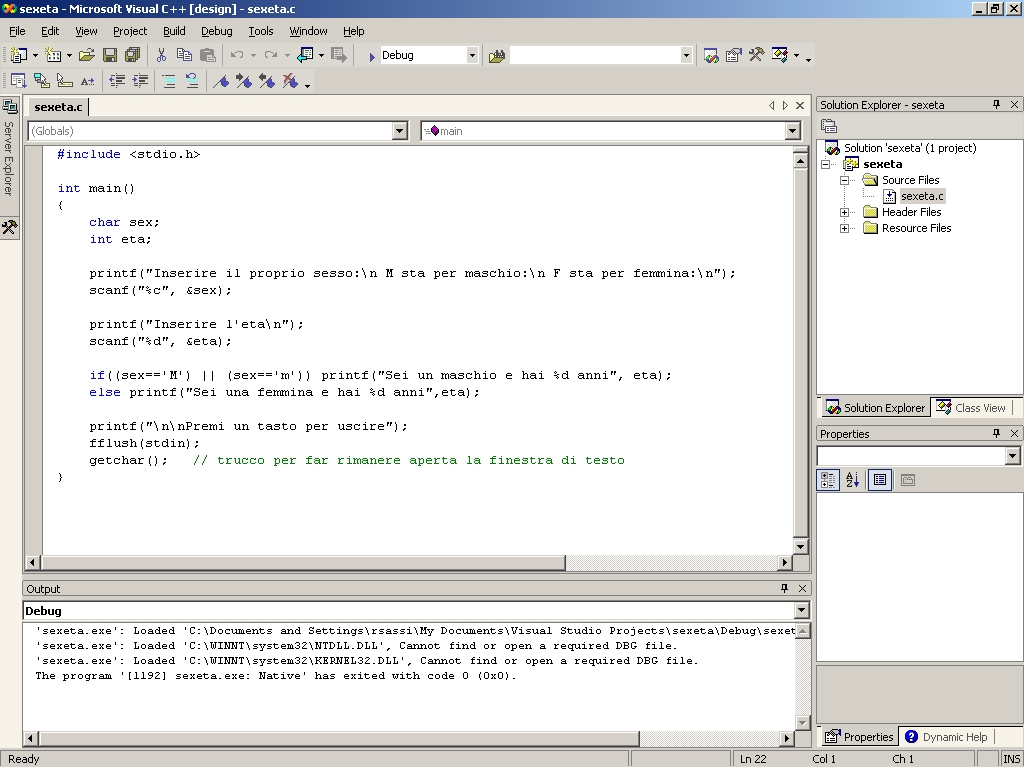
Task: Click the Comment Out Selection icon
Action: pyautogui.click(x=168, y=82)
